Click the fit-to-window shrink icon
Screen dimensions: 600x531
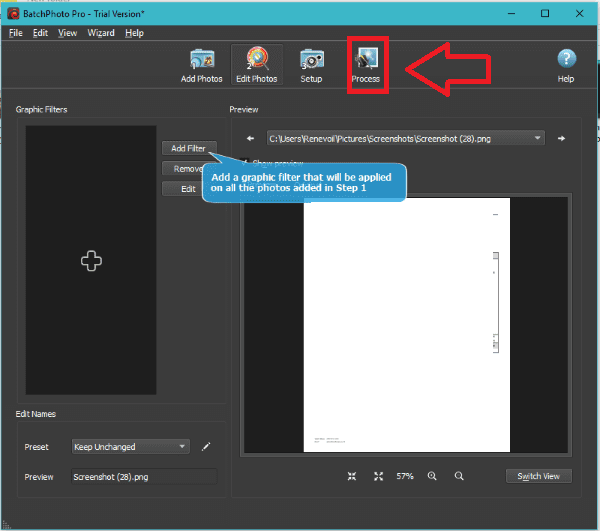[352, 476]
